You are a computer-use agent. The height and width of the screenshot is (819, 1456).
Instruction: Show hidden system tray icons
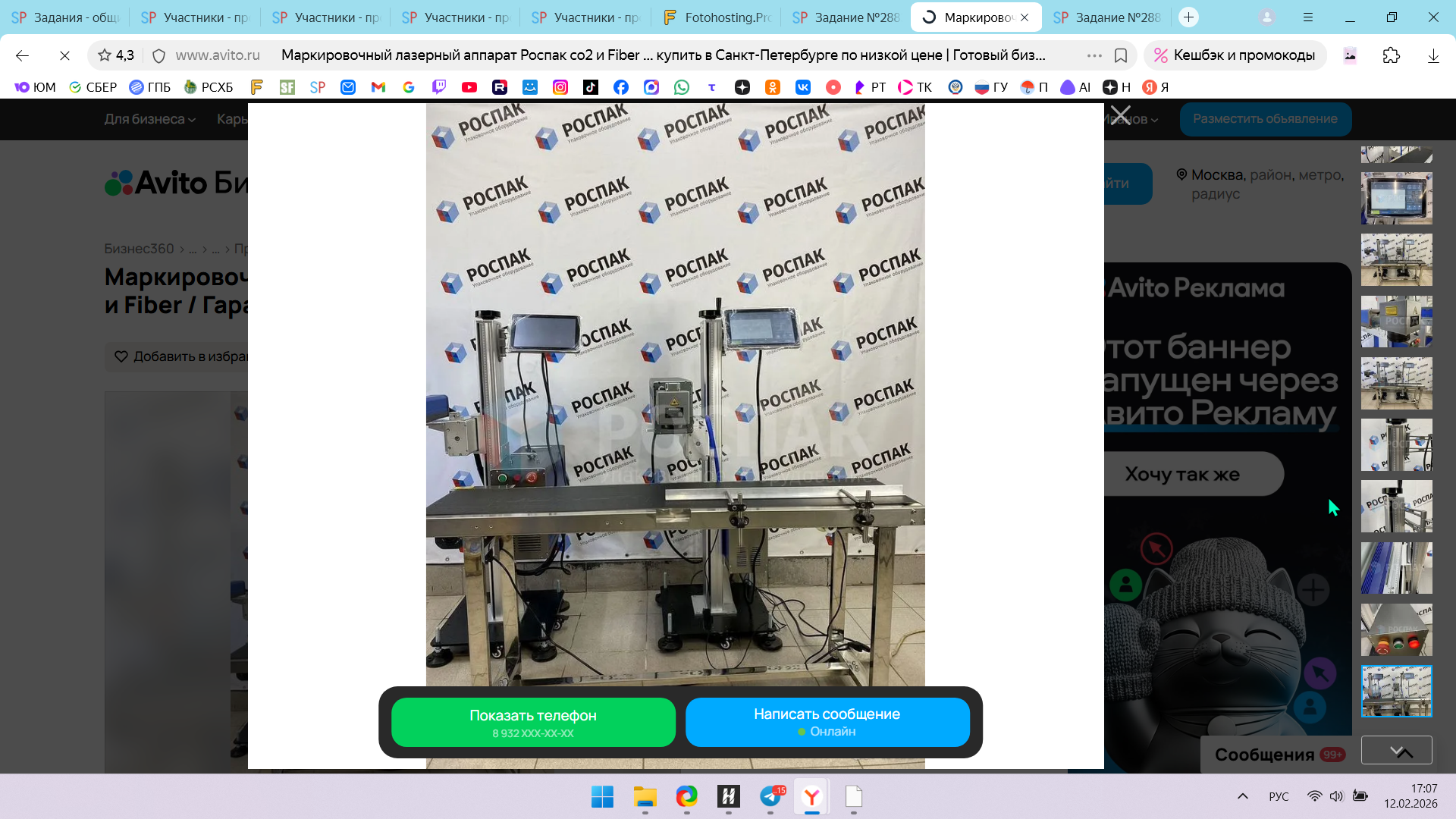(x=1242, y=796)
